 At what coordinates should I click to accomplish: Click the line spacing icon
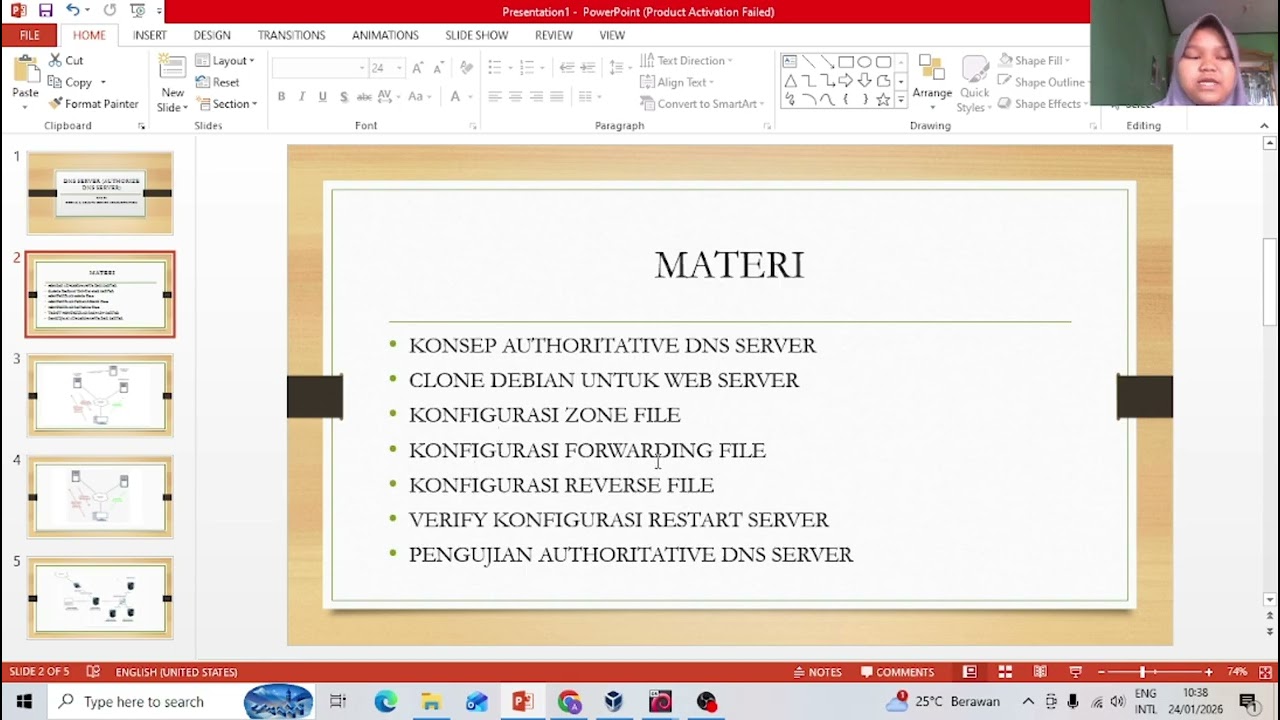pos(616,68)
